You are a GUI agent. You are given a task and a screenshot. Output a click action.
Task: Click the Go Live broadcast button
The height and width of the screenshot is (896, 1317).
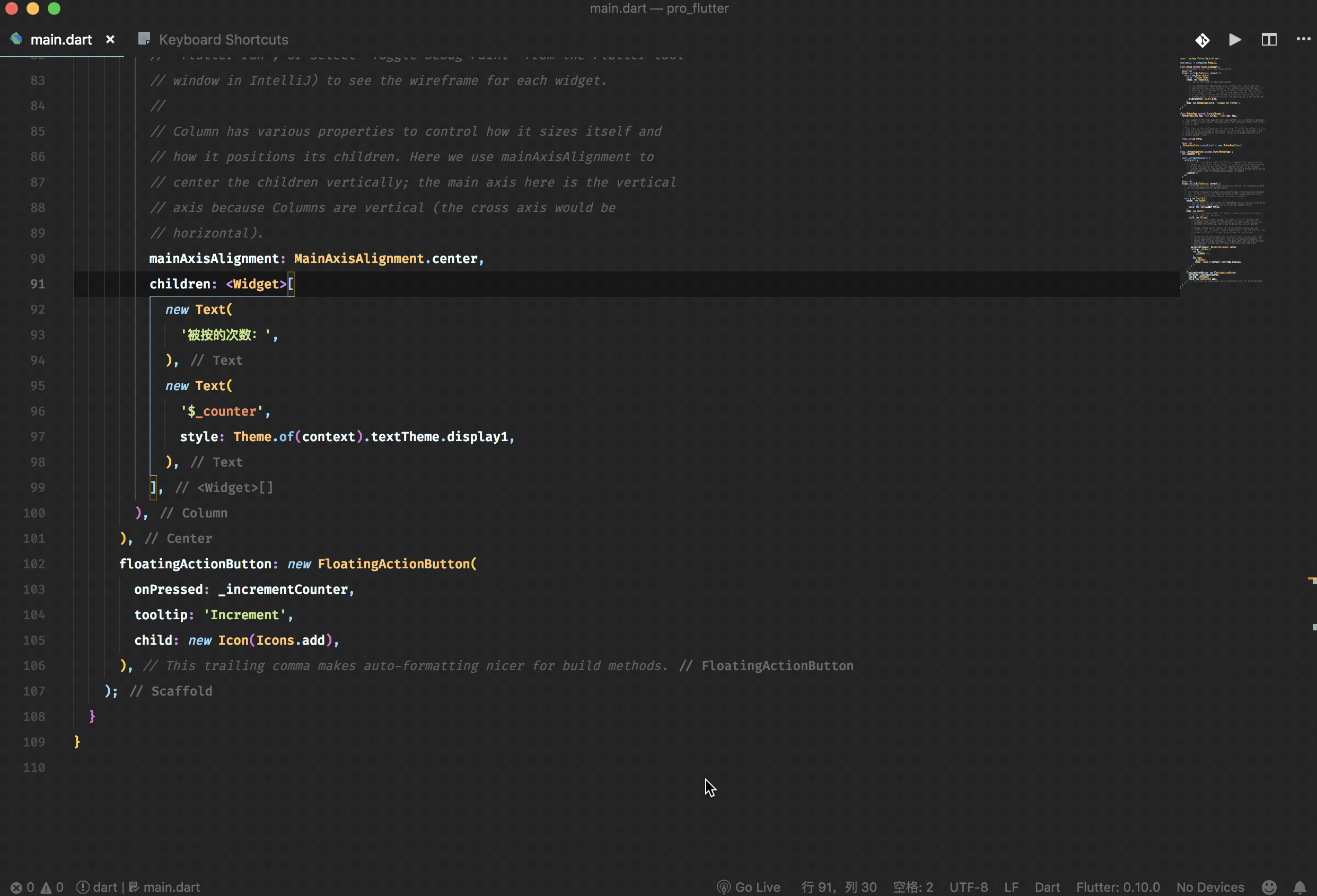click(749, 887)
